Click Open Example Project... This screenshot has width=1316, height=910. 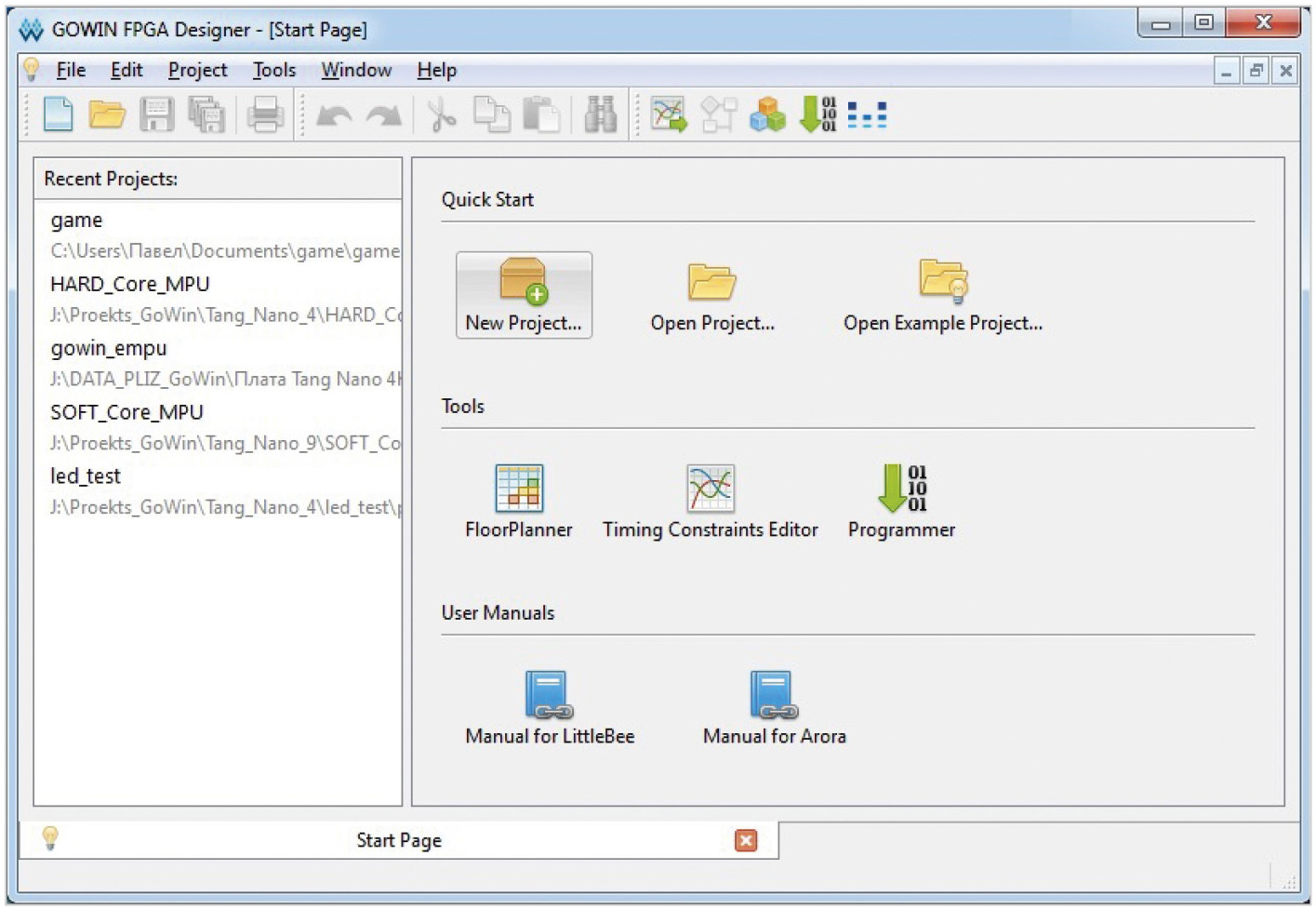[943, 296]
